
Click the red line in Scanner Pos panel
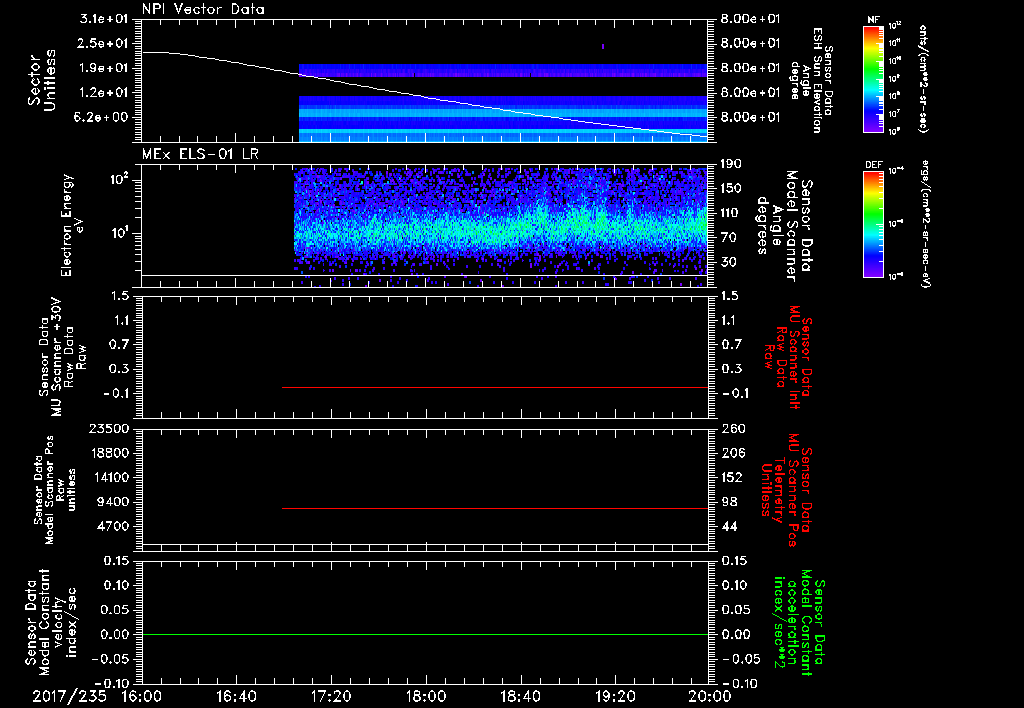pos(495,508)
